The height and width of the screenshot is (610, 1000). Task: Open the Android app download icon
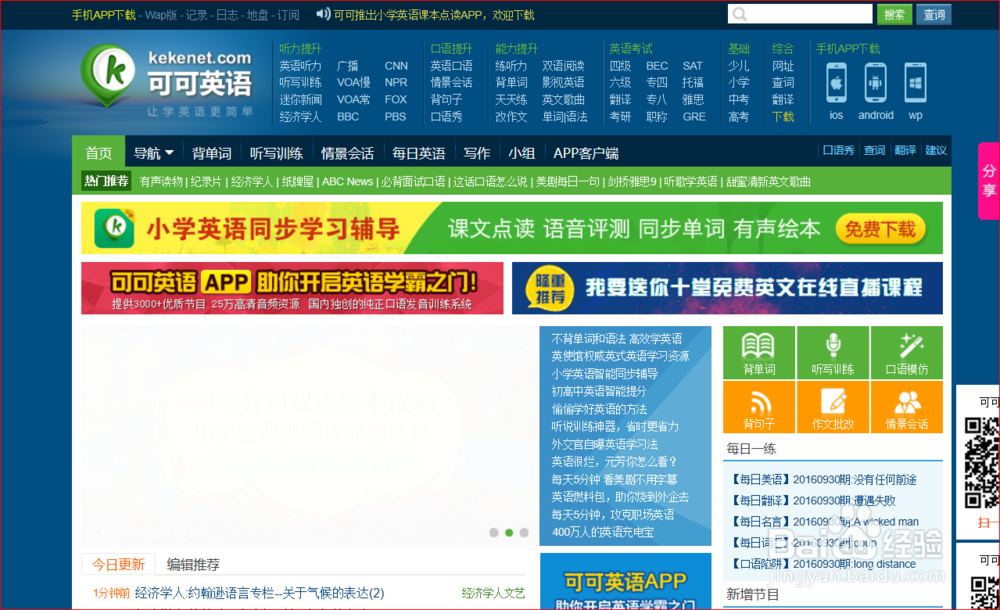875,83
